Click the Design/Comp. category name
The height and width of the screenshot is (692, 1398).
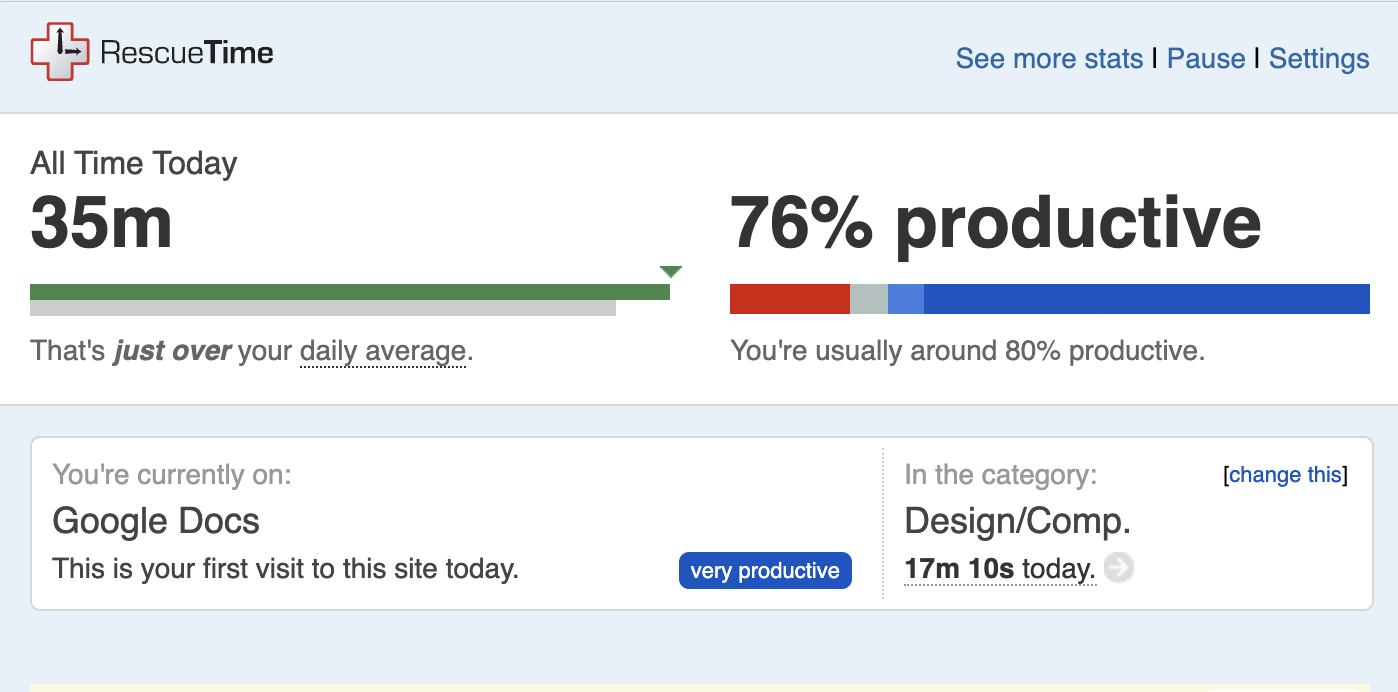click(x=1018, y=521)
